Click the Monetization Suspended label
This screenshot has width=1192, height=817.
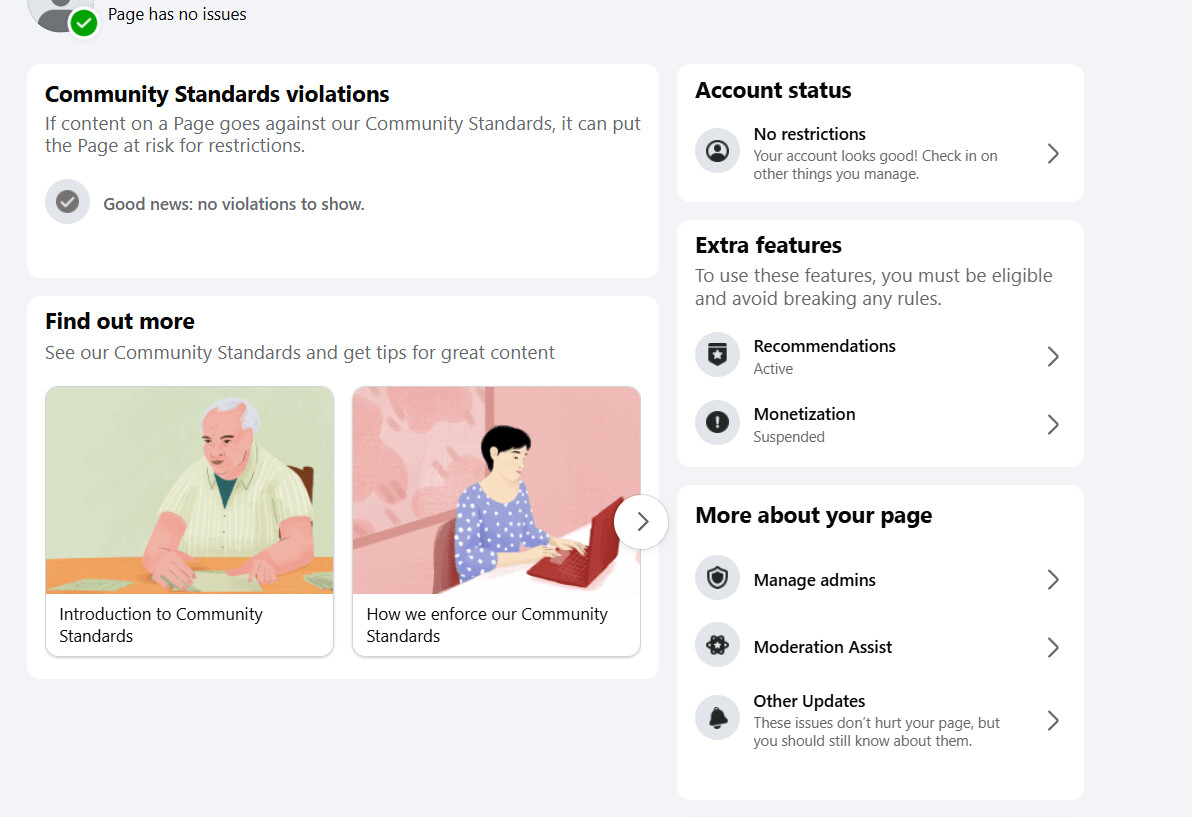pos(788,437)
